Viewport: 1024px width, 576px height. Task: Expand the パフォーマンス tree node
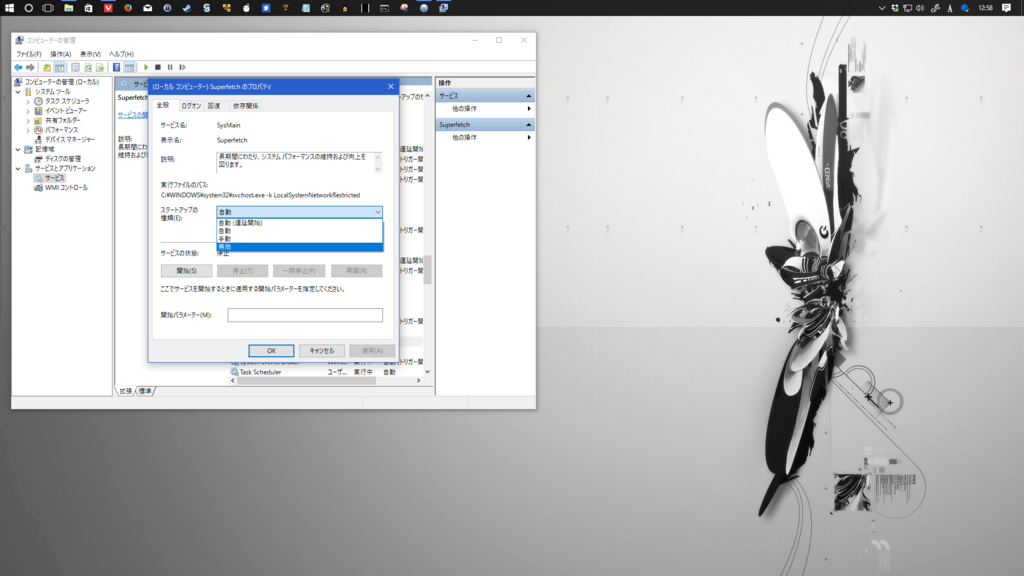[28, 130]
